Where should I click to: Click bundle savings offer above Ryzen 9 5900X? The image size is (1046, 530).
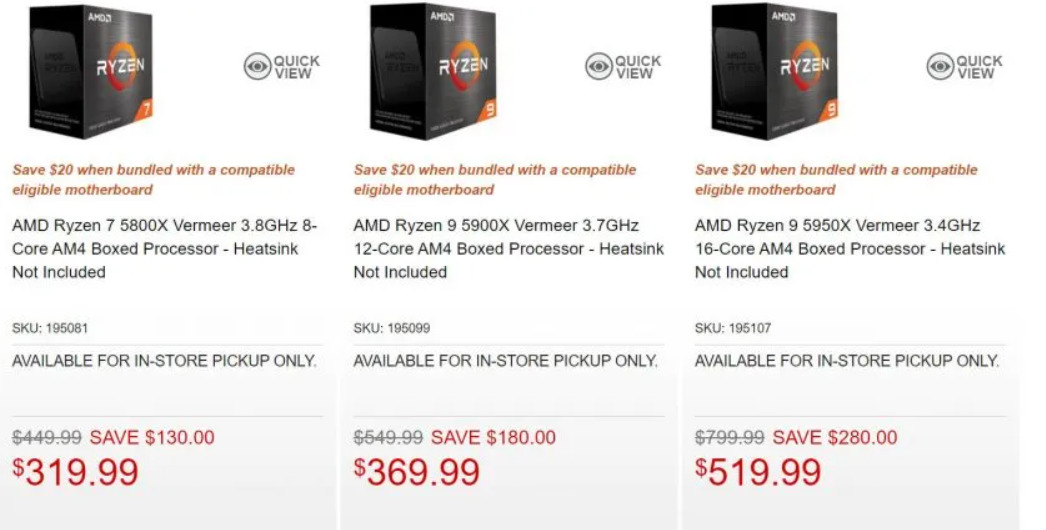coord(495,179)
